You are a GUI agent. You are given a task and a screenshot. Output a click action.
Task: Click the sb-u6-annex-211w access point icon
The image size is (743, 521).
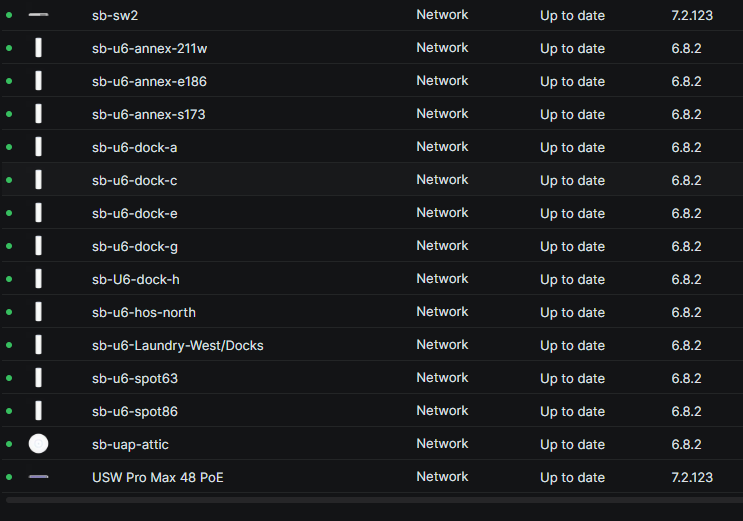(38, 48)
